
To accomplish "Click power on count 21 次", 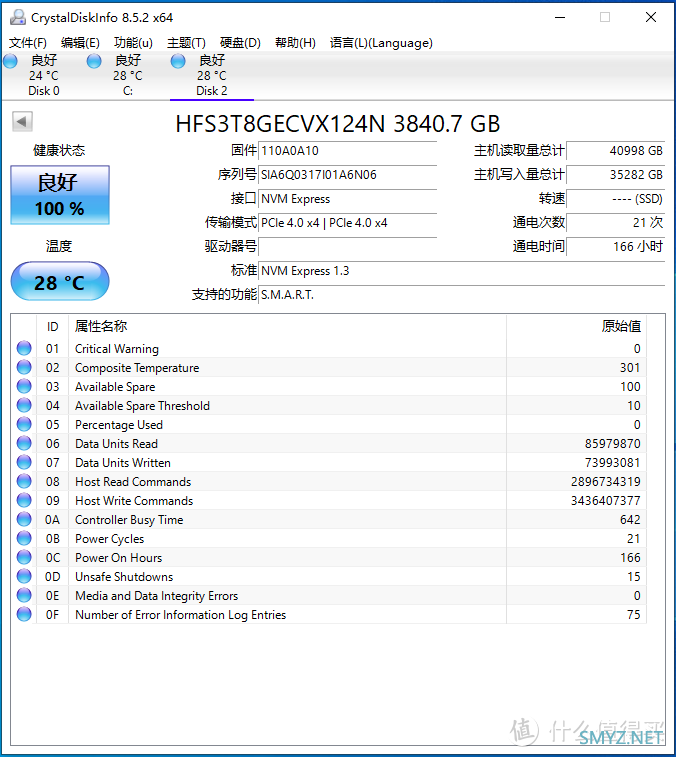I will click(x=616, y=223).
